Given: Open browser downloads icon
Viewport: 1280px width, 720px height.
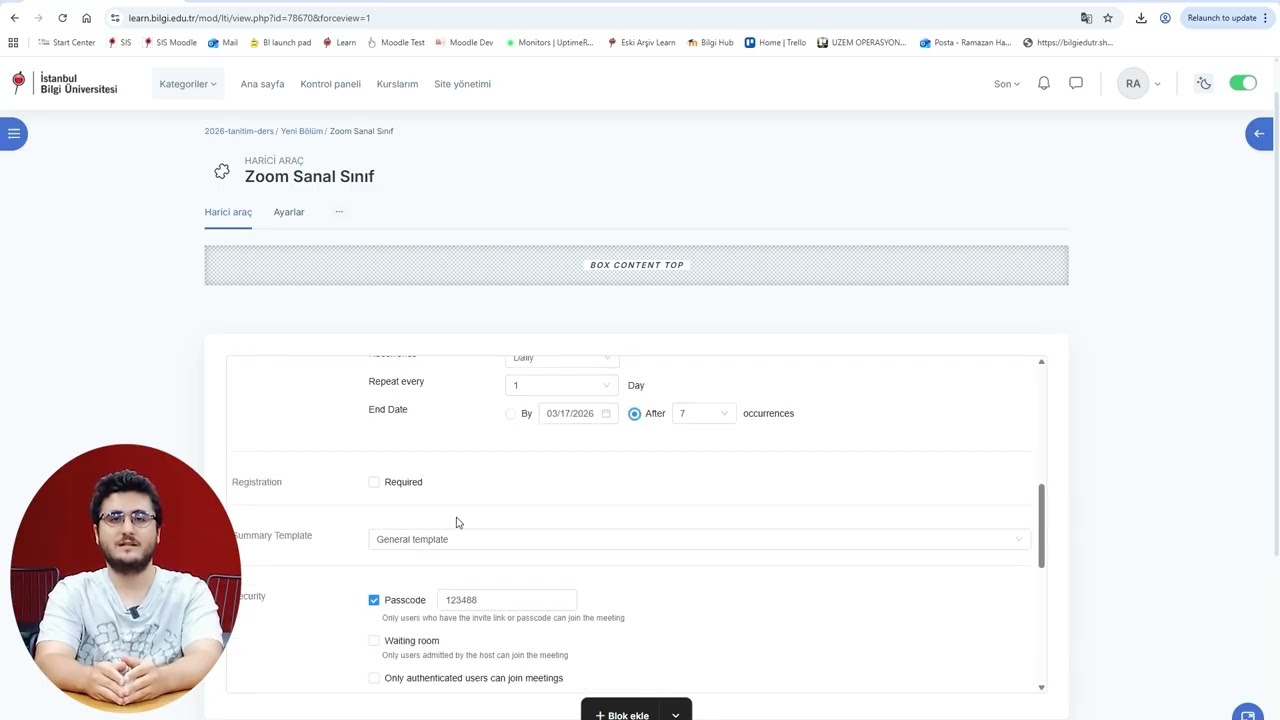Looking at the screenshot, I should (1141, 18).
